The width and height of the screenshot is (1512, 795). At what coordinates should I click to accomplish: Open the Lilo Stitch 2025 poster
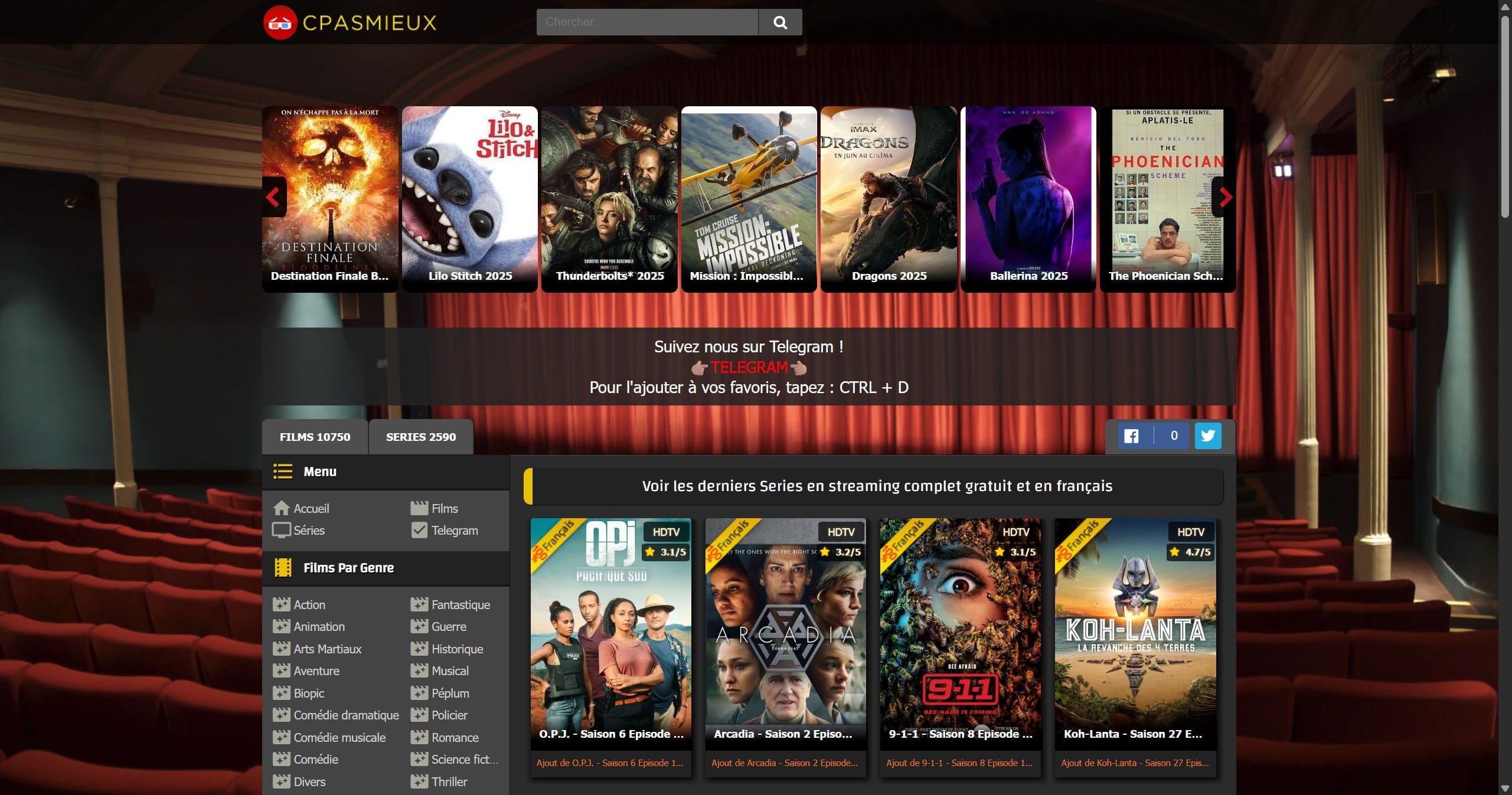click(470, 198)
